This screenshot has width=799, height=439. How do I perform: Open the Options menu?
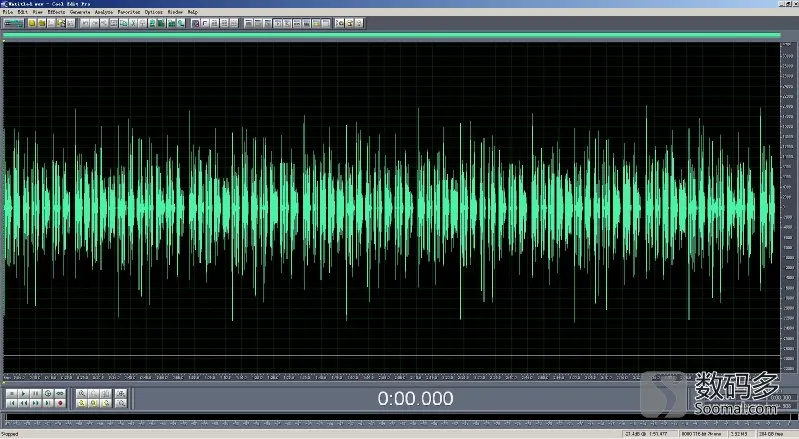tap(153, 12)
